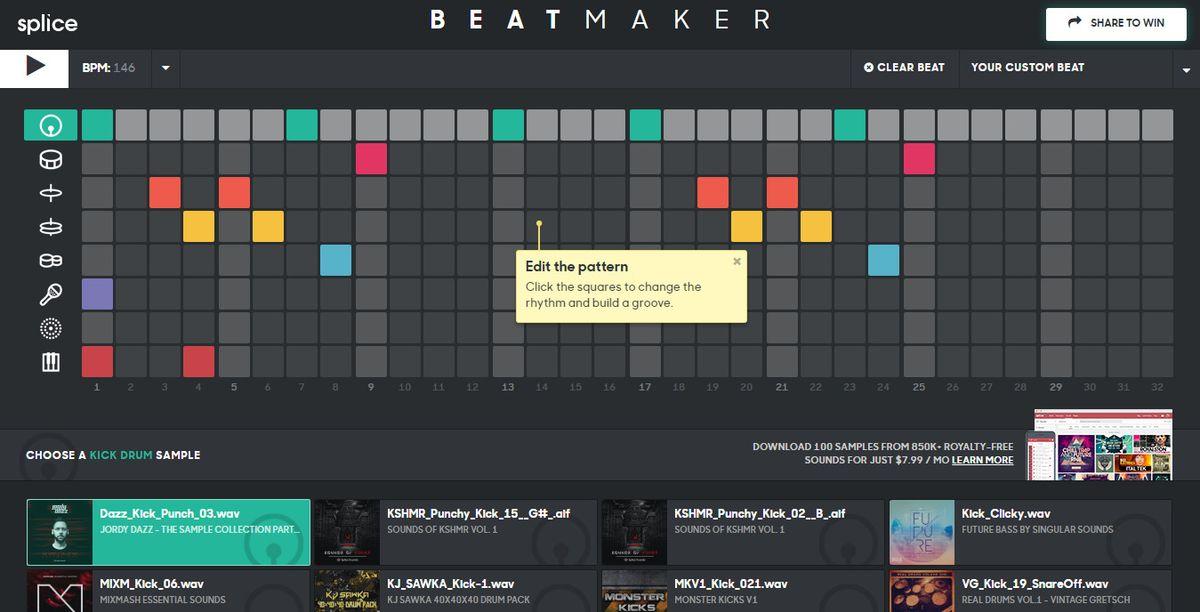Toggle the yellow hi-hat step 22

click(816, 227)
